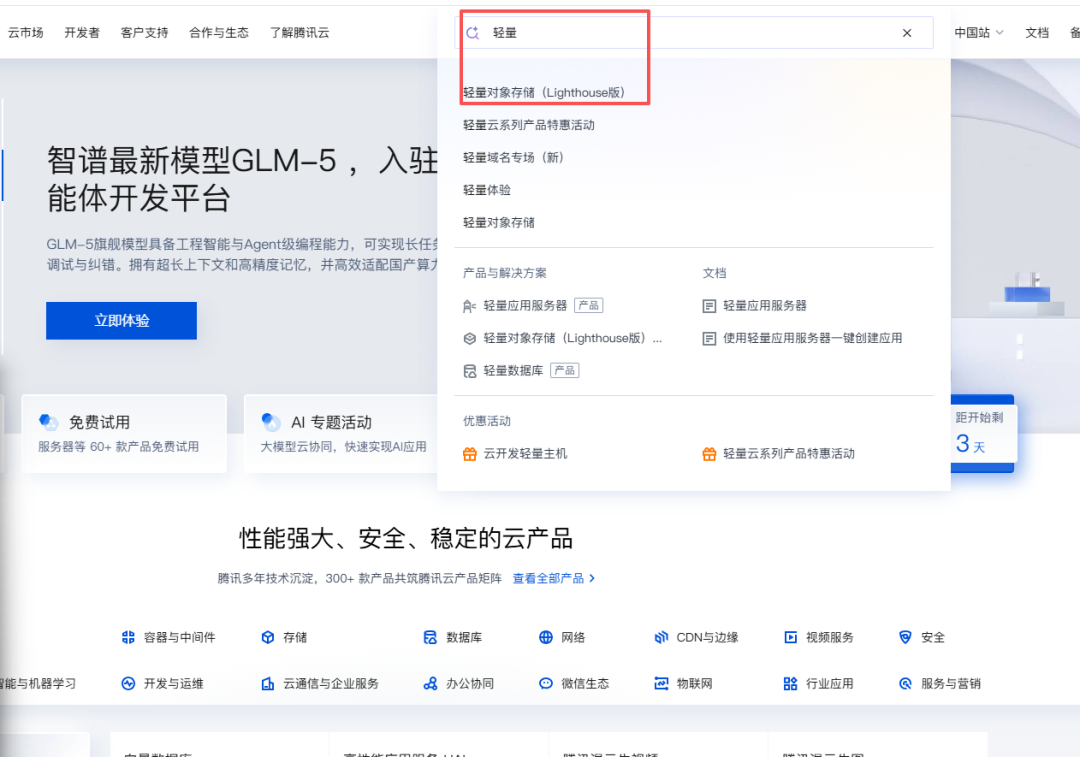Click the 距开始剩 3 天 countdown card
The image size is (1080, 757).
[x=982, y=433]
